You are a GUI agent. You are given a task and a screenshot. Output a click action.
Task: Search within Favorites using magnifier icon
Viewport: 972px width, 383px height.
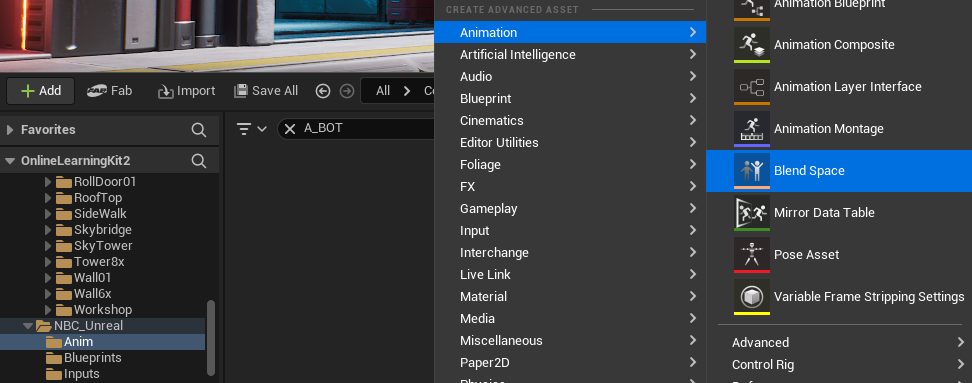198,130
